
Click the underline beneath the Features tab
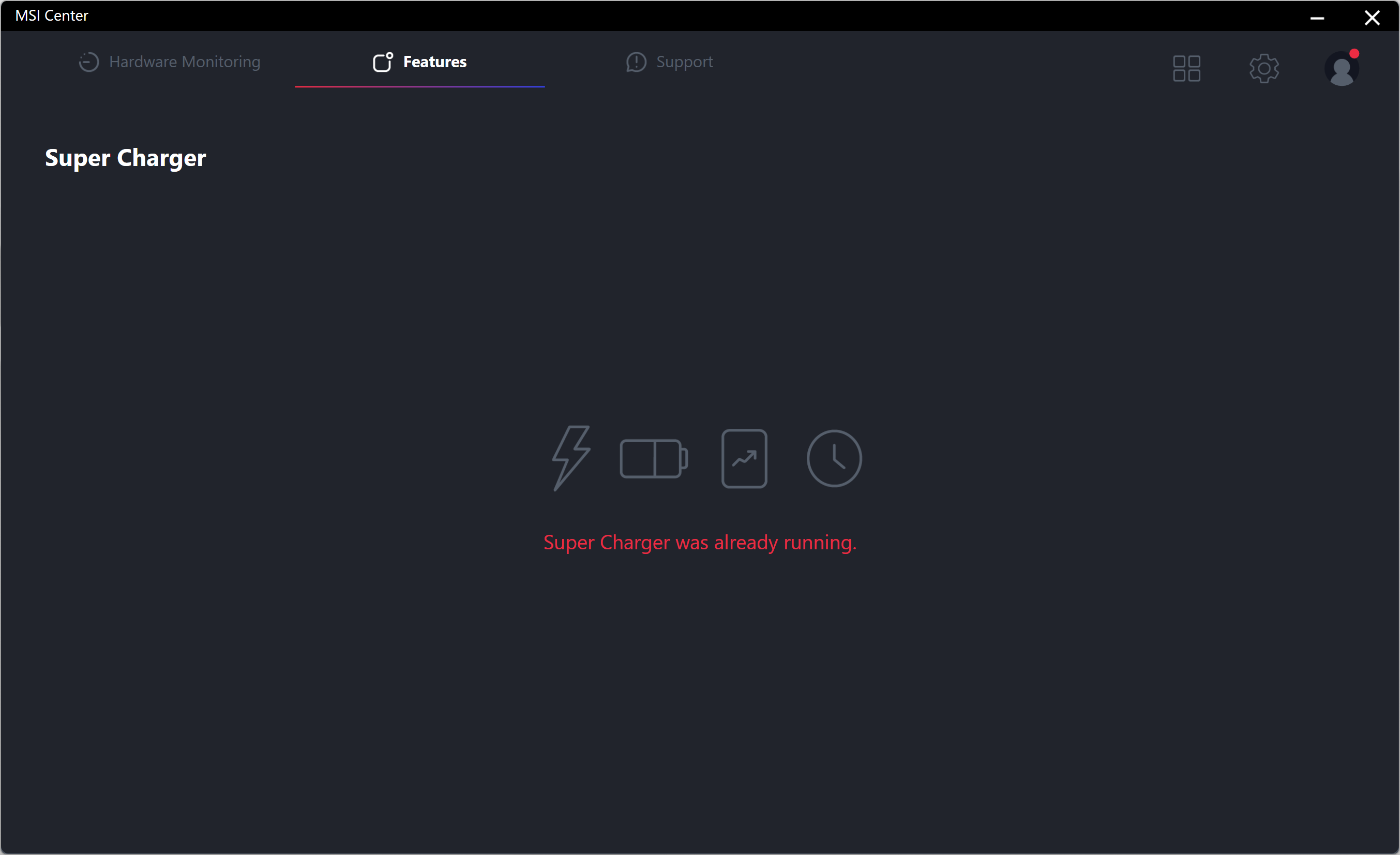point(419,86)
